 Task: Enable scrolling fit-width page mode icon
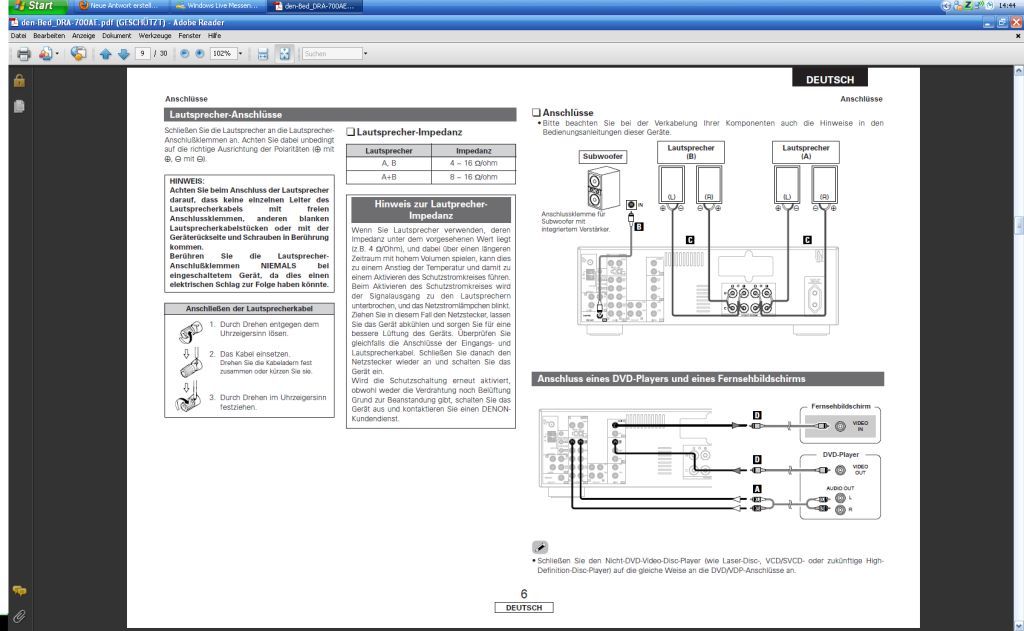[x=263, y=54]
